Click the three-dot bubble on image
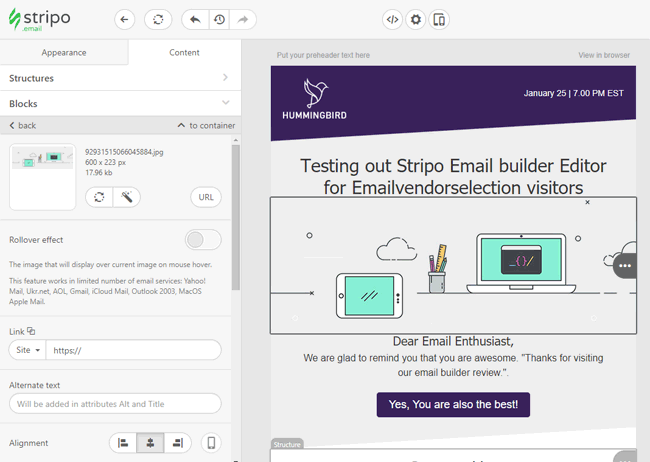The image size is (650, 462). point(625,266)
